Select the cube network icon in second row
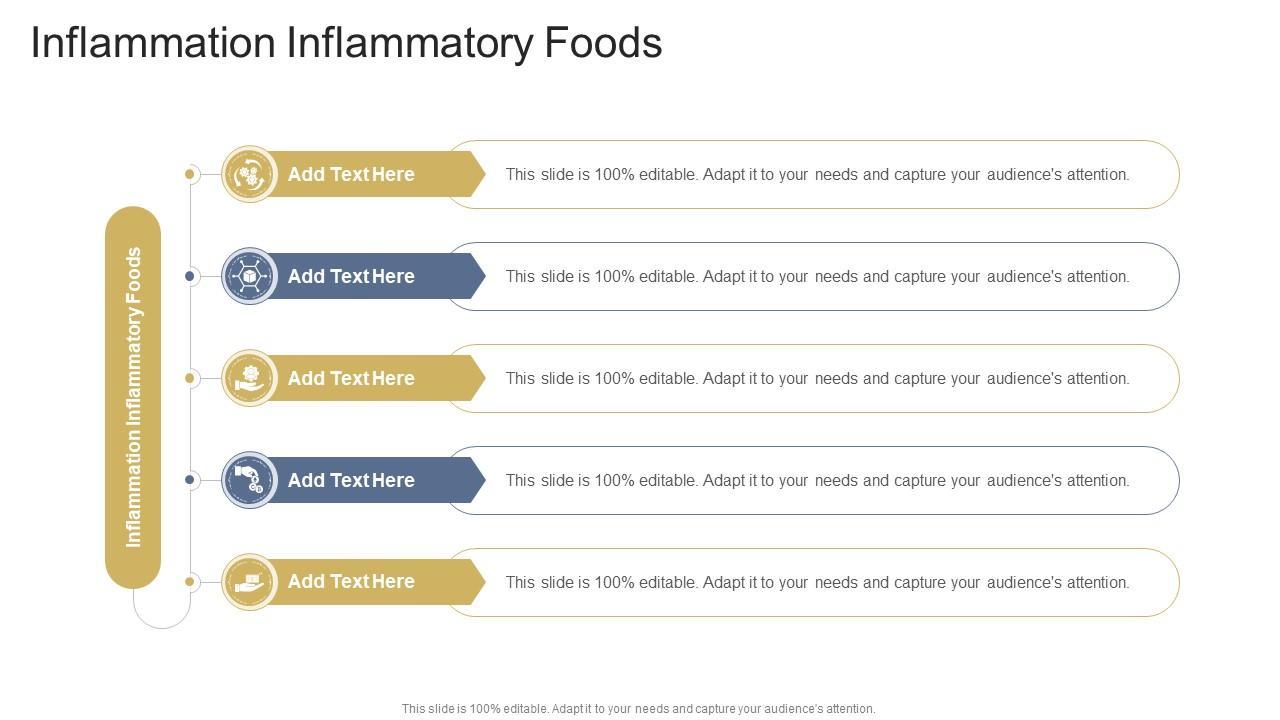Screen dimensions: 1280x720 point(249,277)
